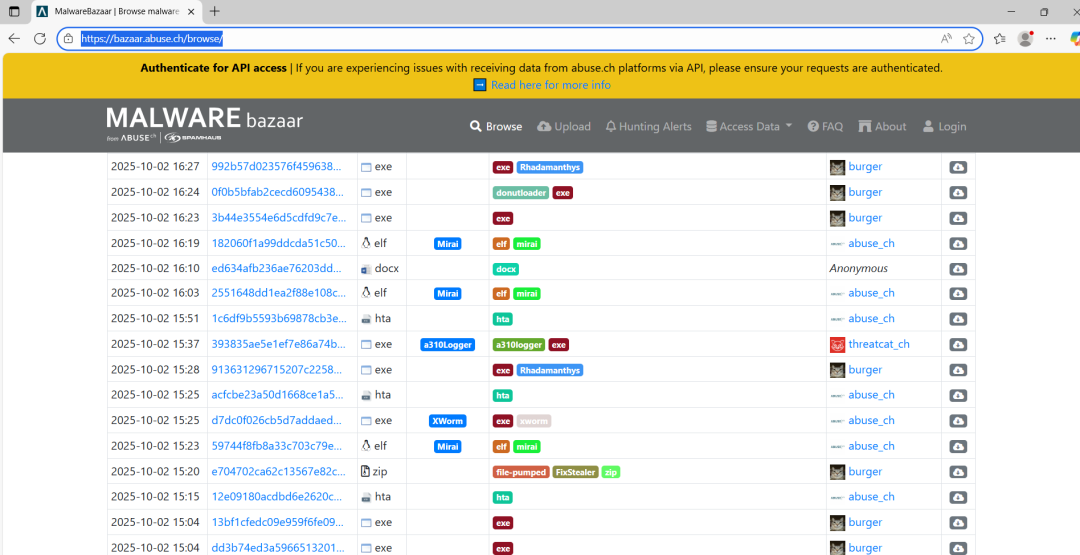Viewport: 1080px width, 555px height.
Task: Click the timestamp 2025-10-02 16:10
Action: 155,269
